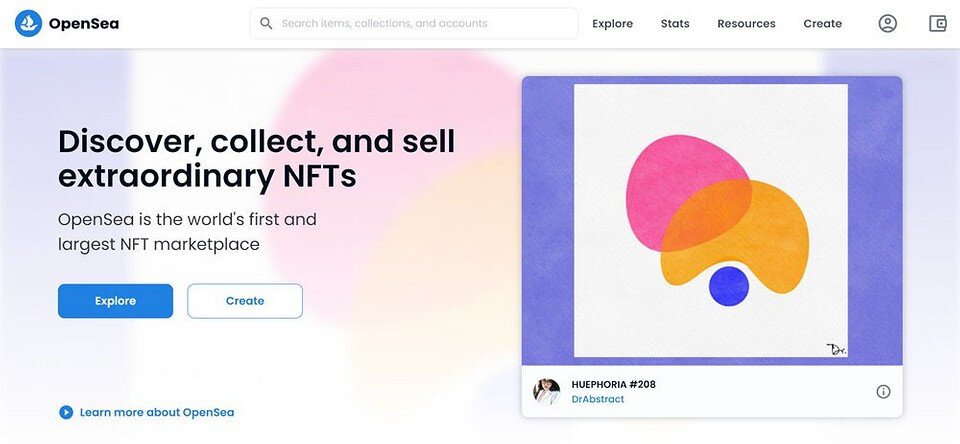Image resolution: width=960 pixels, height=444 pixels.
Task: Click the Discover, collect, and sell headline
Action: pyautogui.click(x=256, y=158)
